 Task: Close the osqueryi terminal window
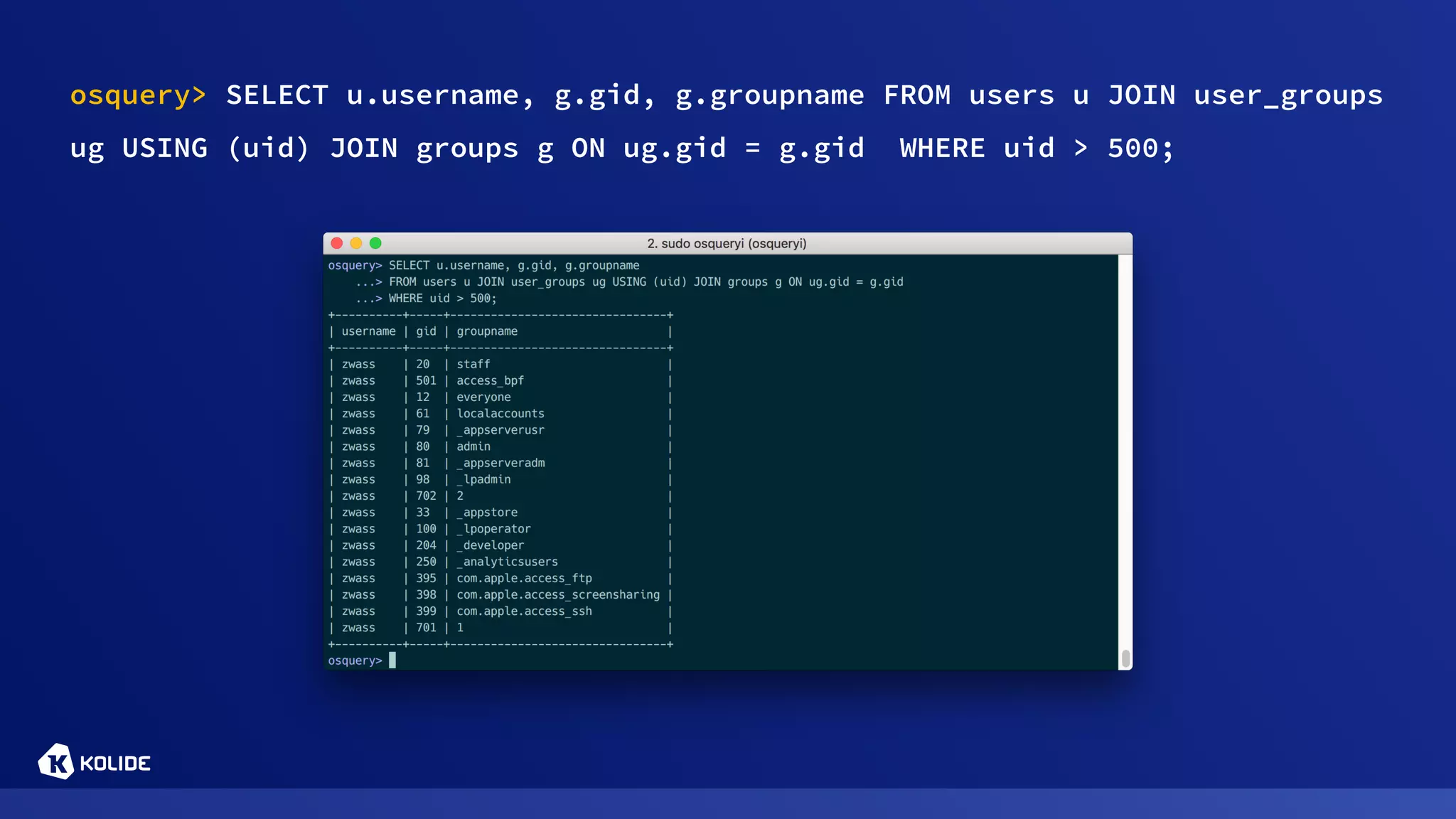[337, 243]
